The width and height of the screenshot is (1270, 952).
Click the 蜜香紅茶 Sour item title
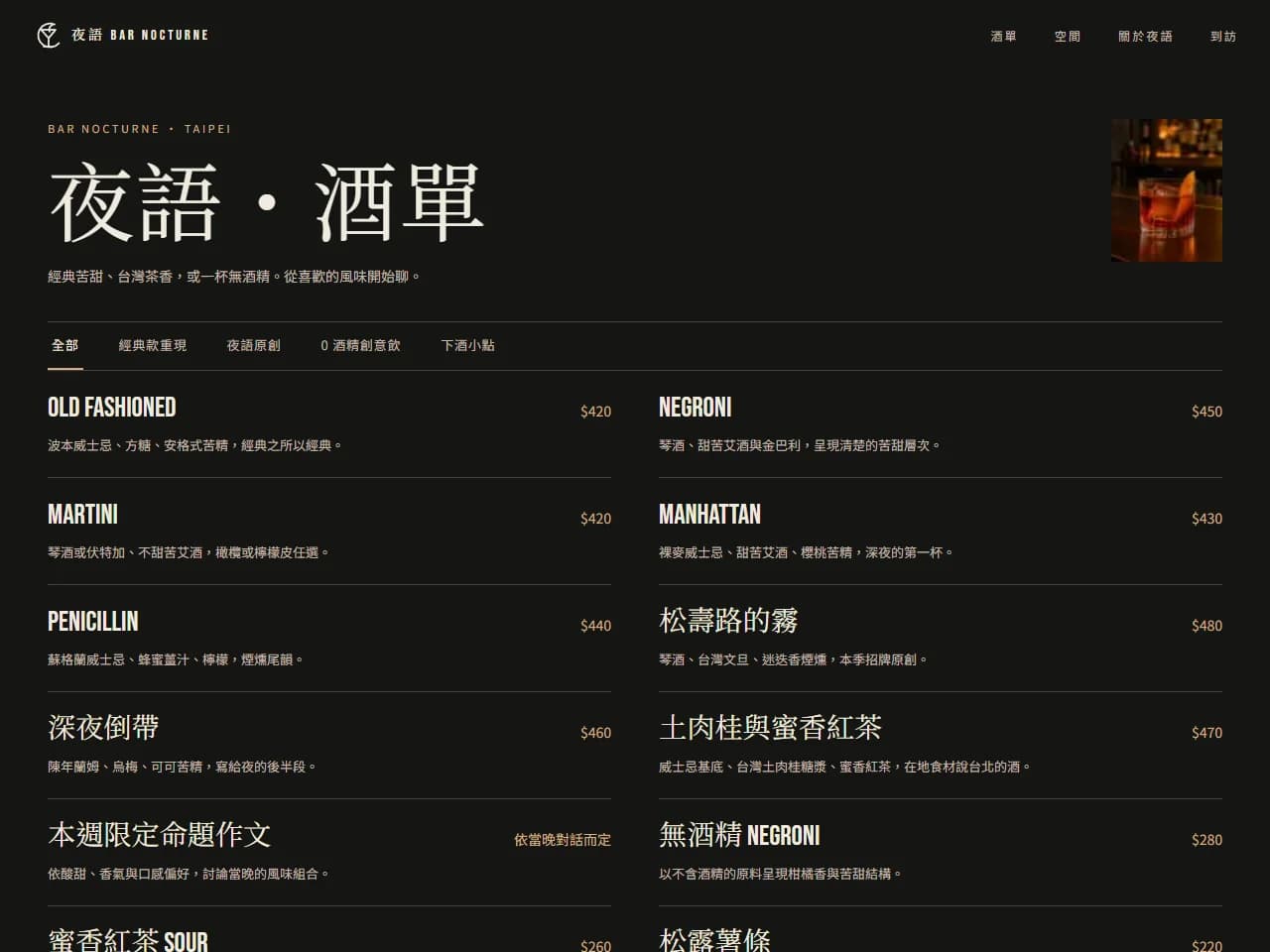tap(128, 941)
